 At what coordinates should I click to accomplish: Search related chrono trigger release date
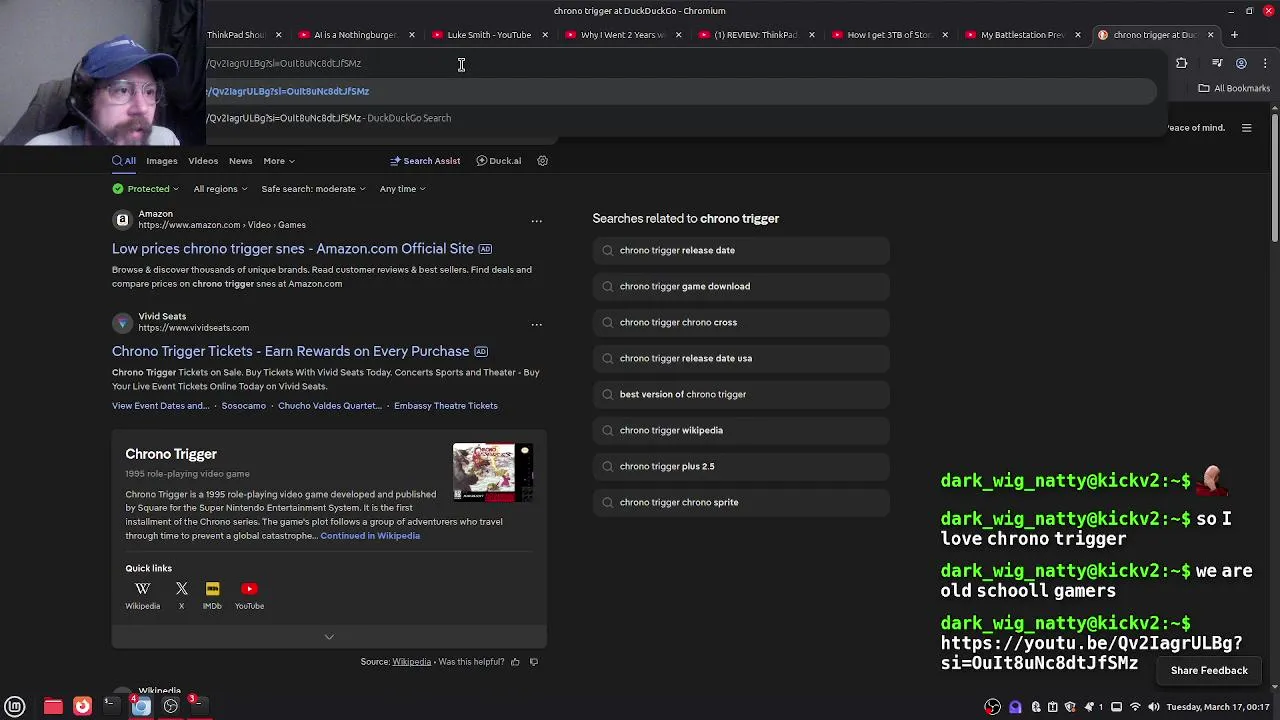point(741,250)
